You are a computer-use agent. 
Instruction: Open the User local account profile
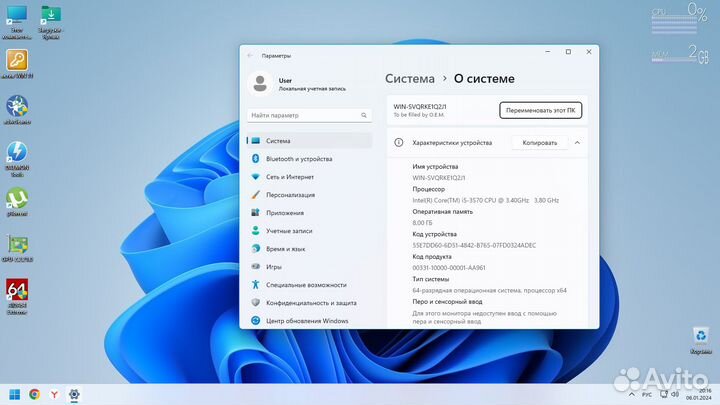click(x=298, y=84)
